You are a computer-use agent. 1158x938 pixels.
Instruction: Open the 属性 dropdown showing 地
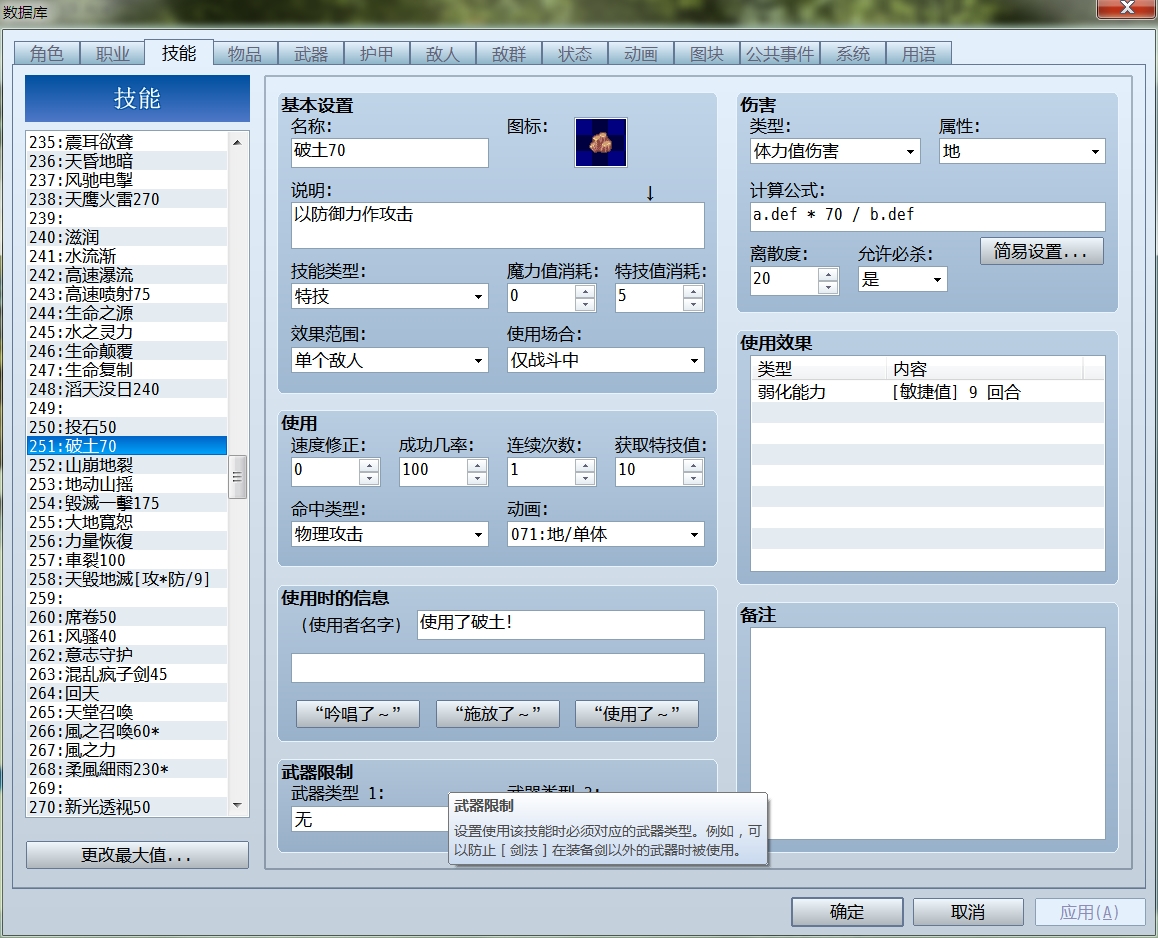pos(1022,151)
